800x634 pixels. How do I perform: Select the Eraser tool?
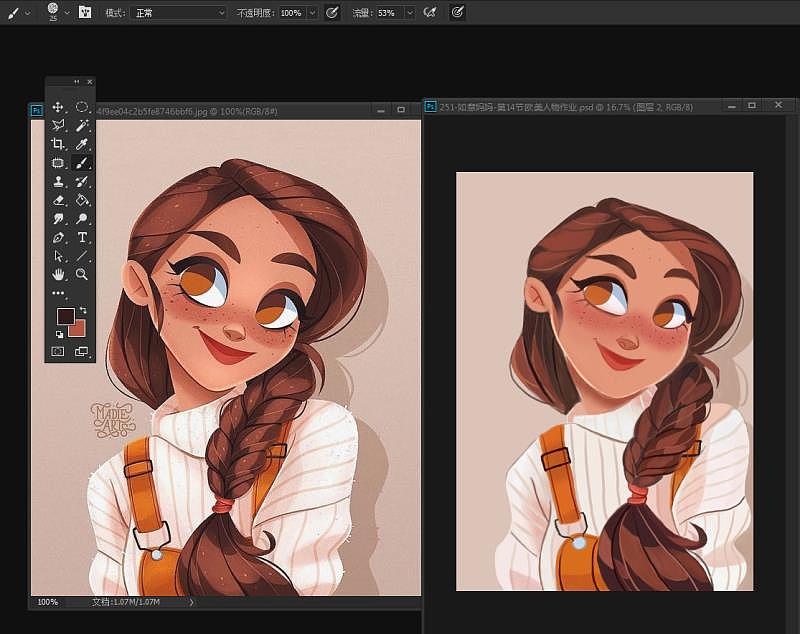pyautogui.click(x=58, y=200)
